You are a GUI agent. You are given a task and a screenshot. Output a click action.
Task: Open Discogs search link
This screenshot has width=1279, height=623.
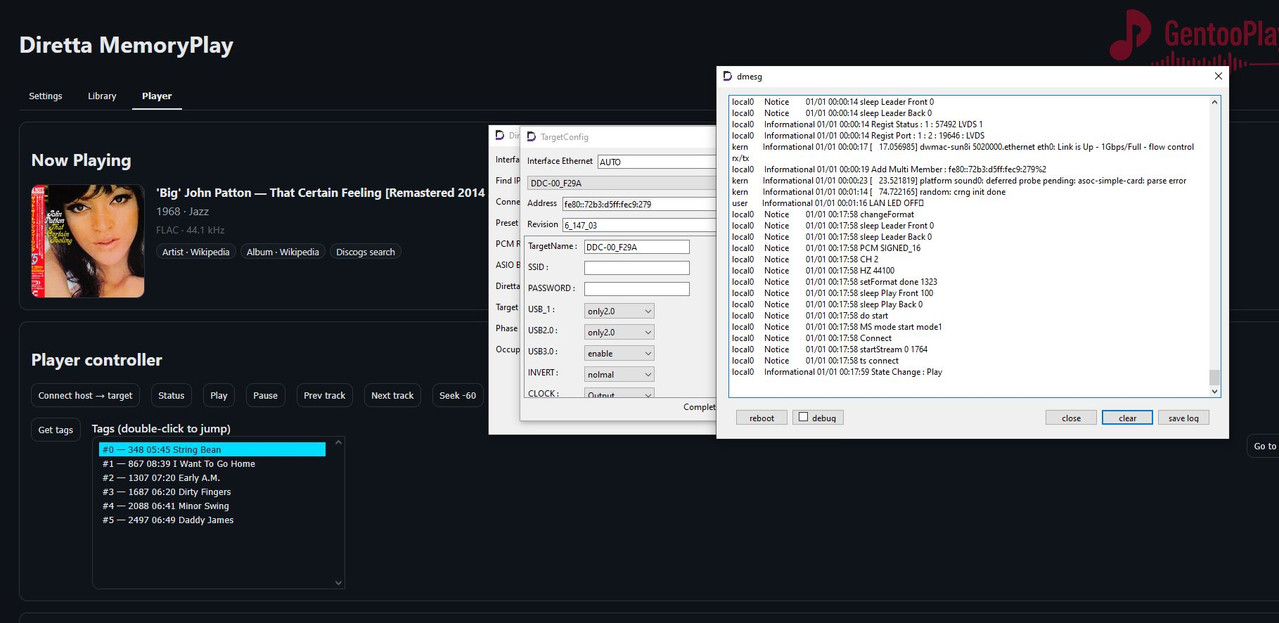pyautogui.click(x=365, y=252)
